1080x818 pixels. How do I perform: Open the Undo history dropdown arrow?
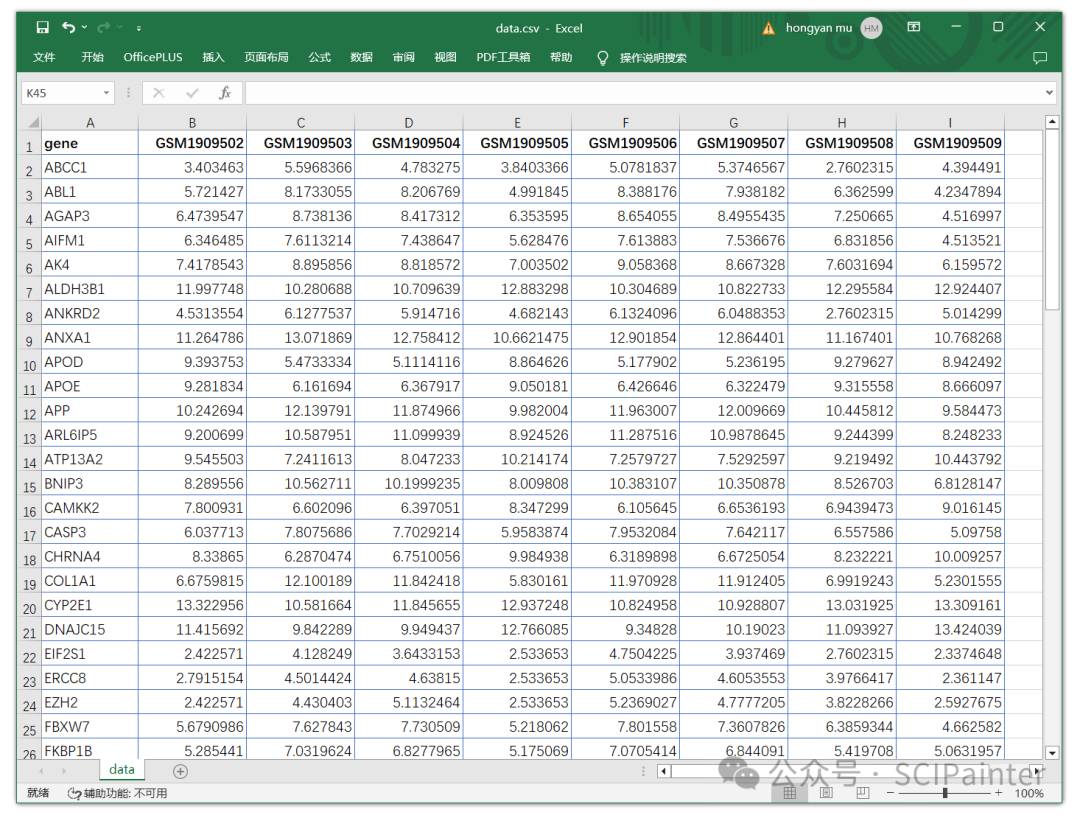[x=84, y=28]
